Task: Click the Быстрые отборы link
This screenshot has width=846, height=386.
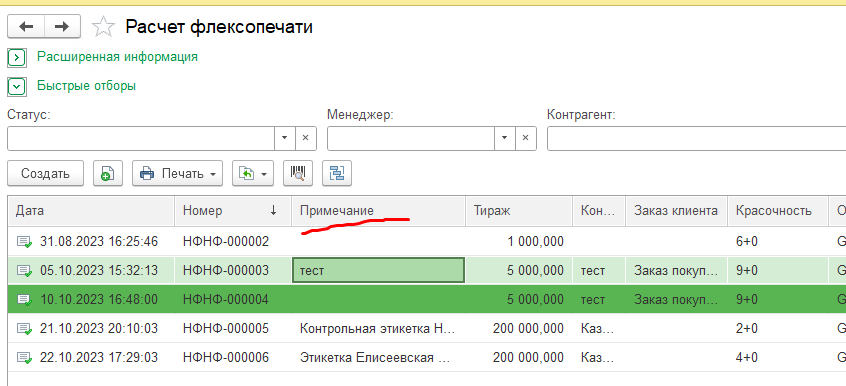Action: pos(86,85)
